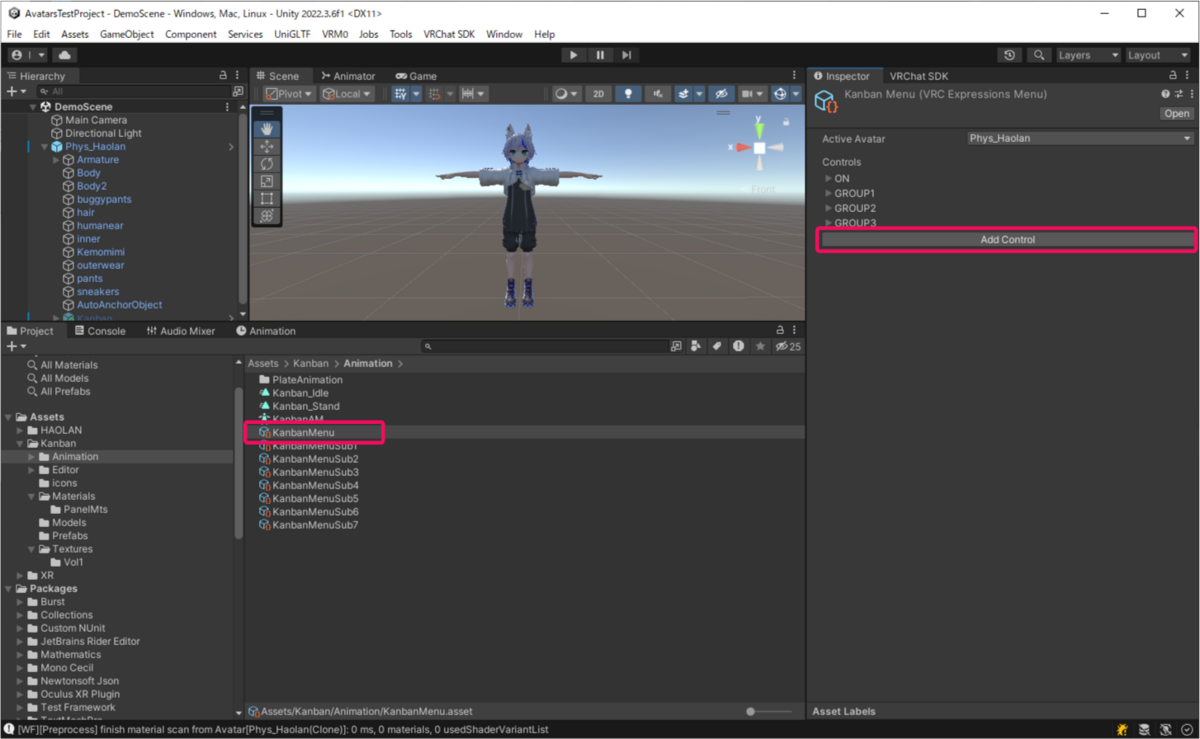Open the UniGLTF menu
Viewport: 1200px width, 739px height.
(x=291, y=34)
